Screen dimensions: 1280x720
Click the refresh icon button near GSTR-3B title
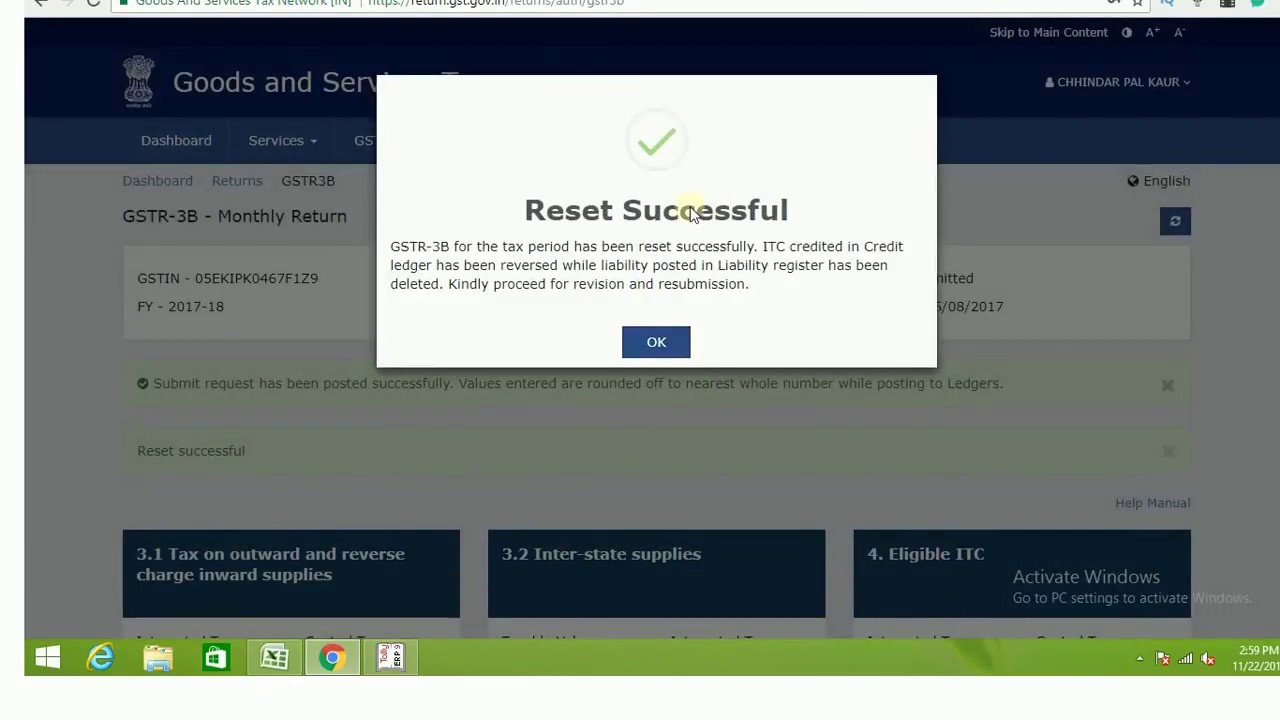point(1175,221)
